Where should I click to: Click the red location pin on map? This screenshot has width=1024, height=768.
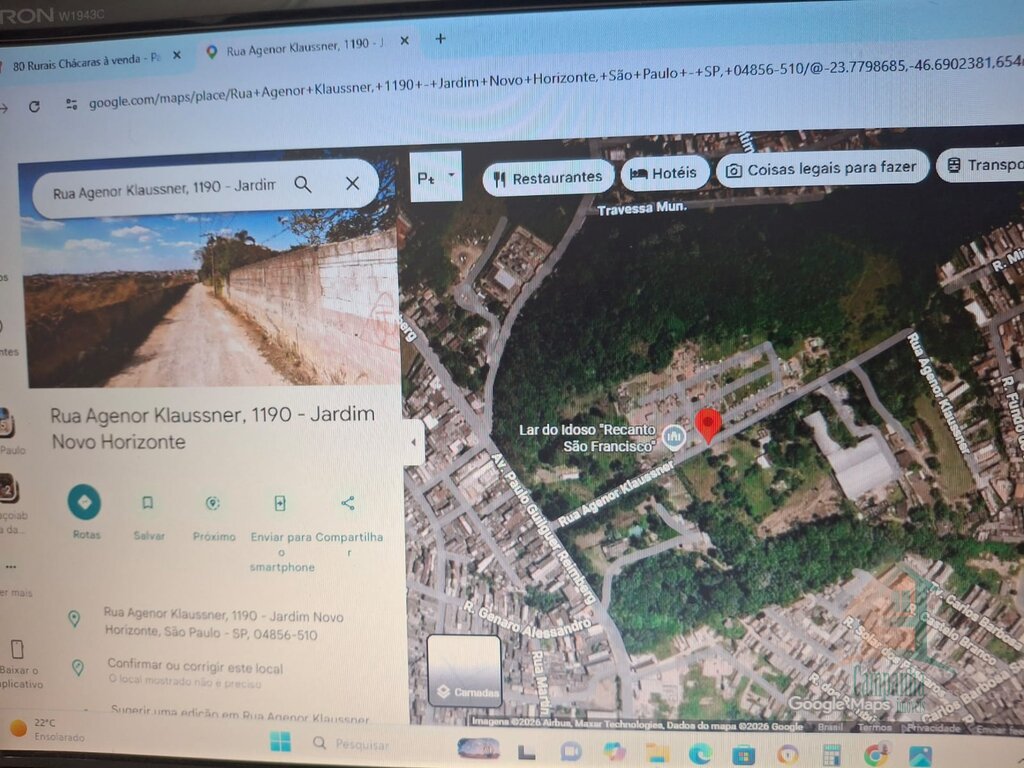click(708, 425)
